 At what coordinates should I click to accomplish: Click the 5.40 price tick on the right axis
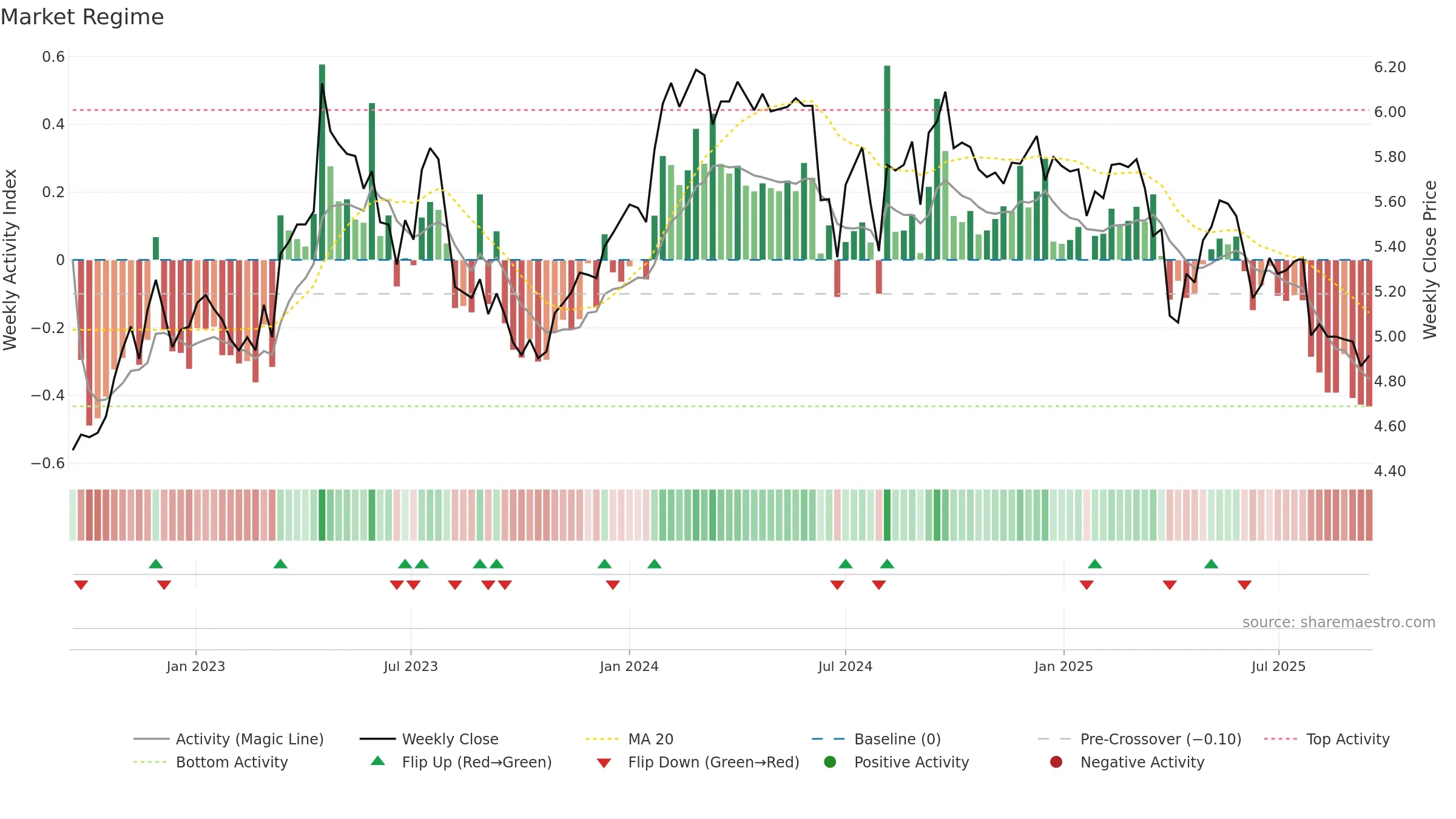(1390, 246)
